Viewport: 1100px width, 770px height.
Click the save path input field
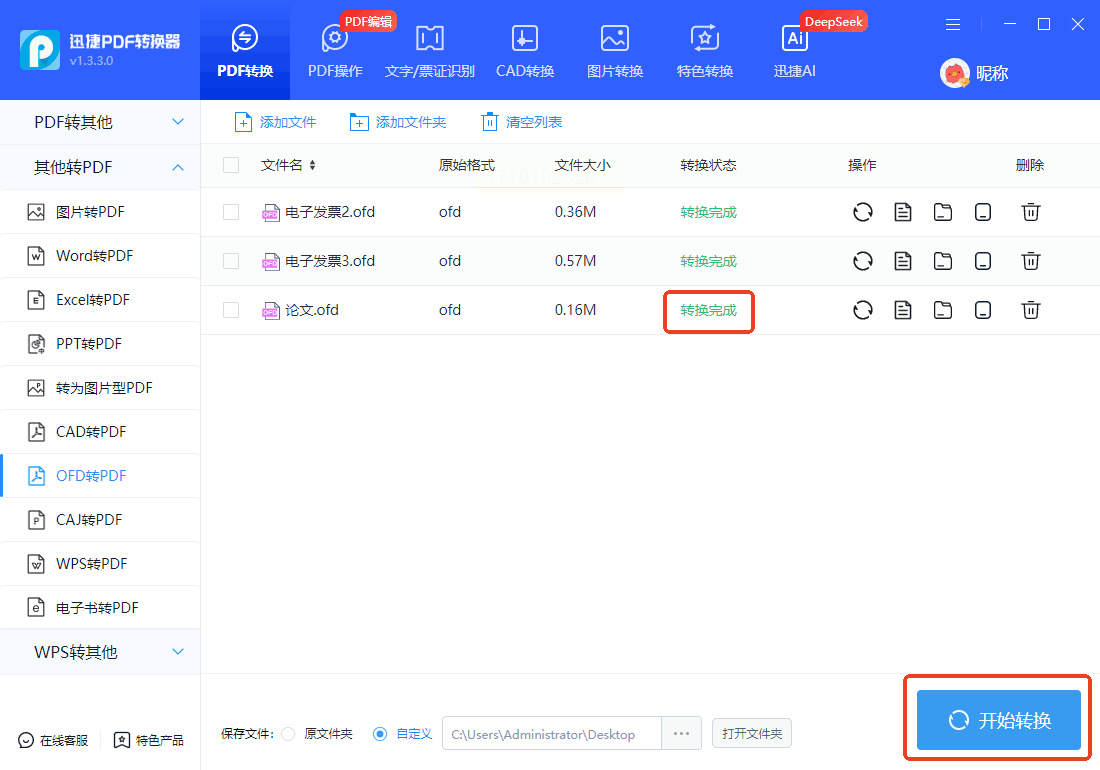point(551,734)
